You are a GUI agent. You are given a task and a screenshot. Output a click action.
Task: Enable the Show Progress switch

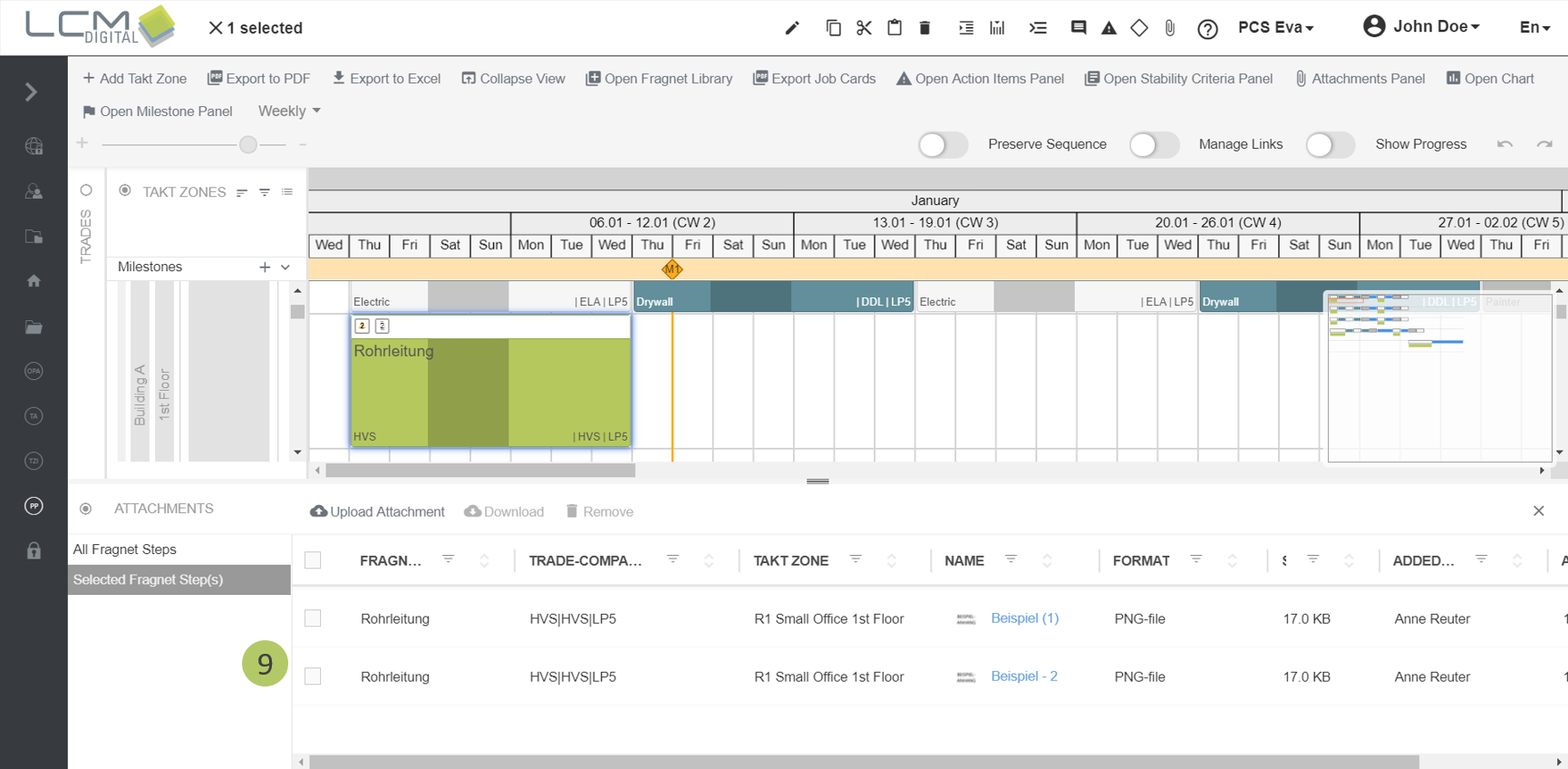(1330, 145)
